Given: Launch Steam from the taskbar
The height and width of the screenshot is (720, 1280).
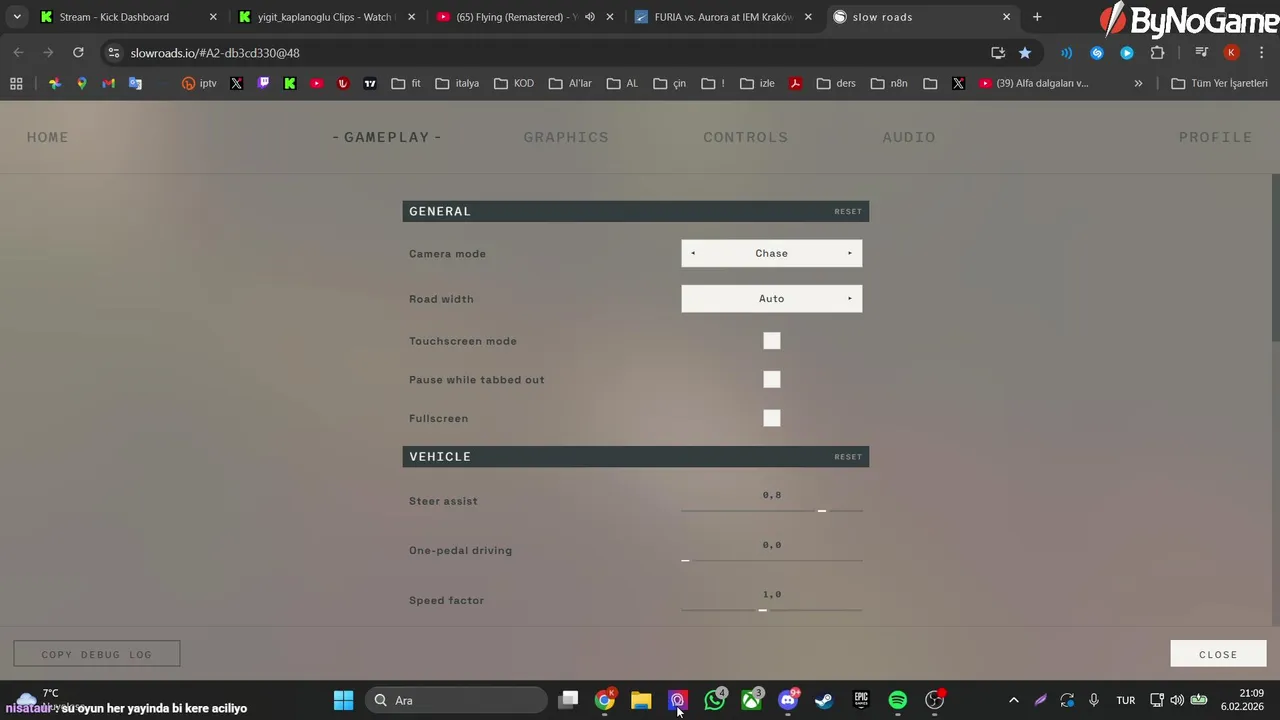Looking at the screenshot, I should 824,700.
